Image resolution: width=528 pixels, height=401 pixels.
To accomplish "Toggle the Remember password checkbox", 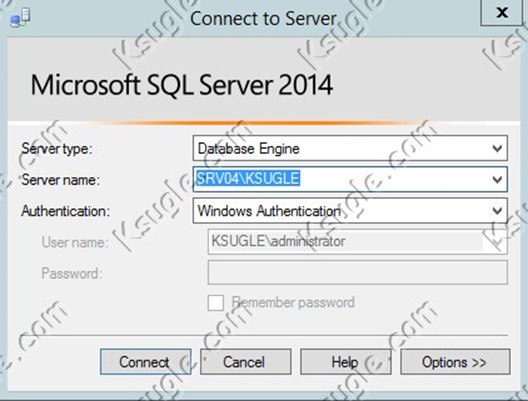I will pos(216,303).
